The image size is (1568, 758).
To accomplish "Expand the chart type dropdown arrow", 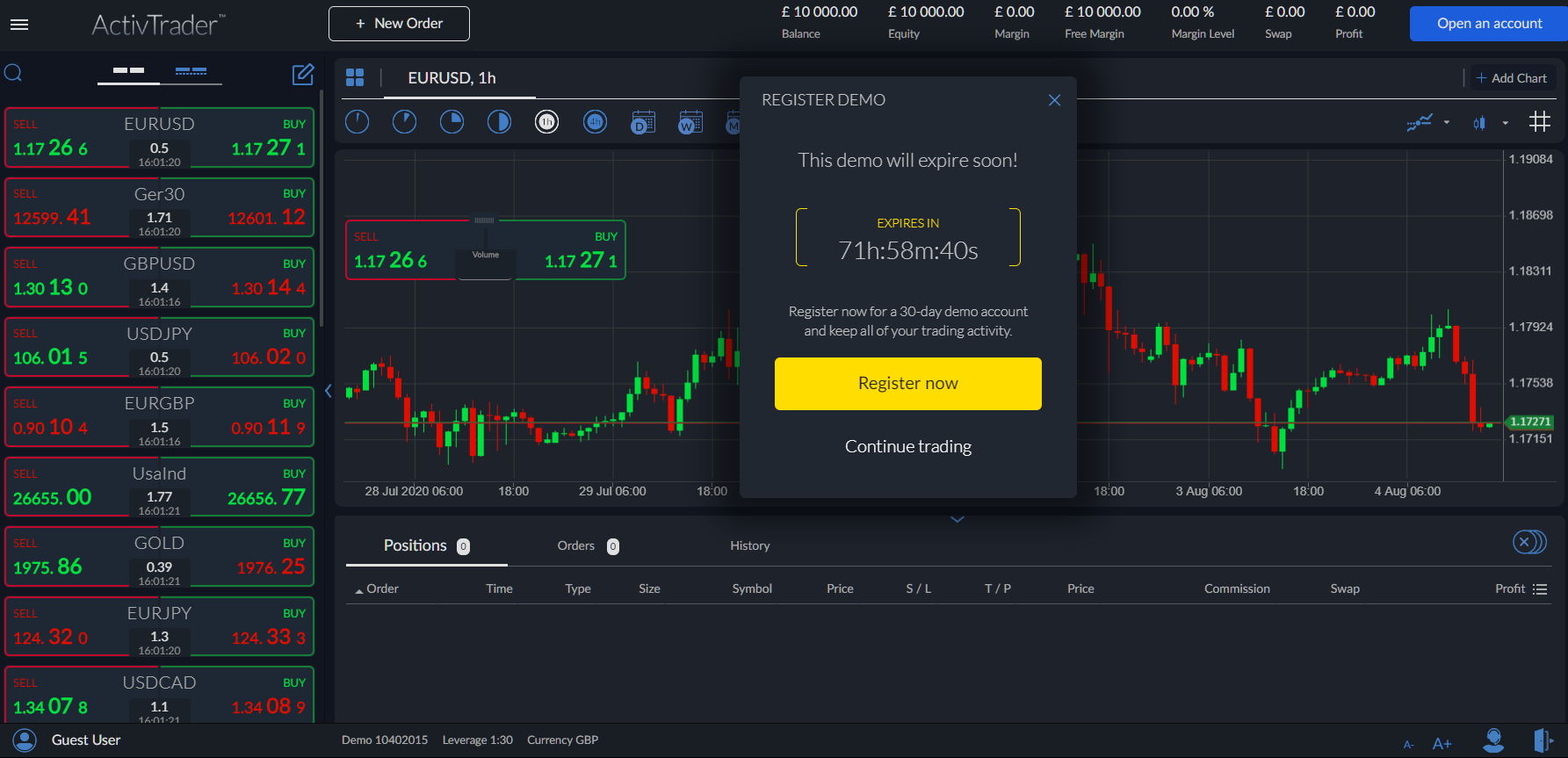I will click(1505, 123).
